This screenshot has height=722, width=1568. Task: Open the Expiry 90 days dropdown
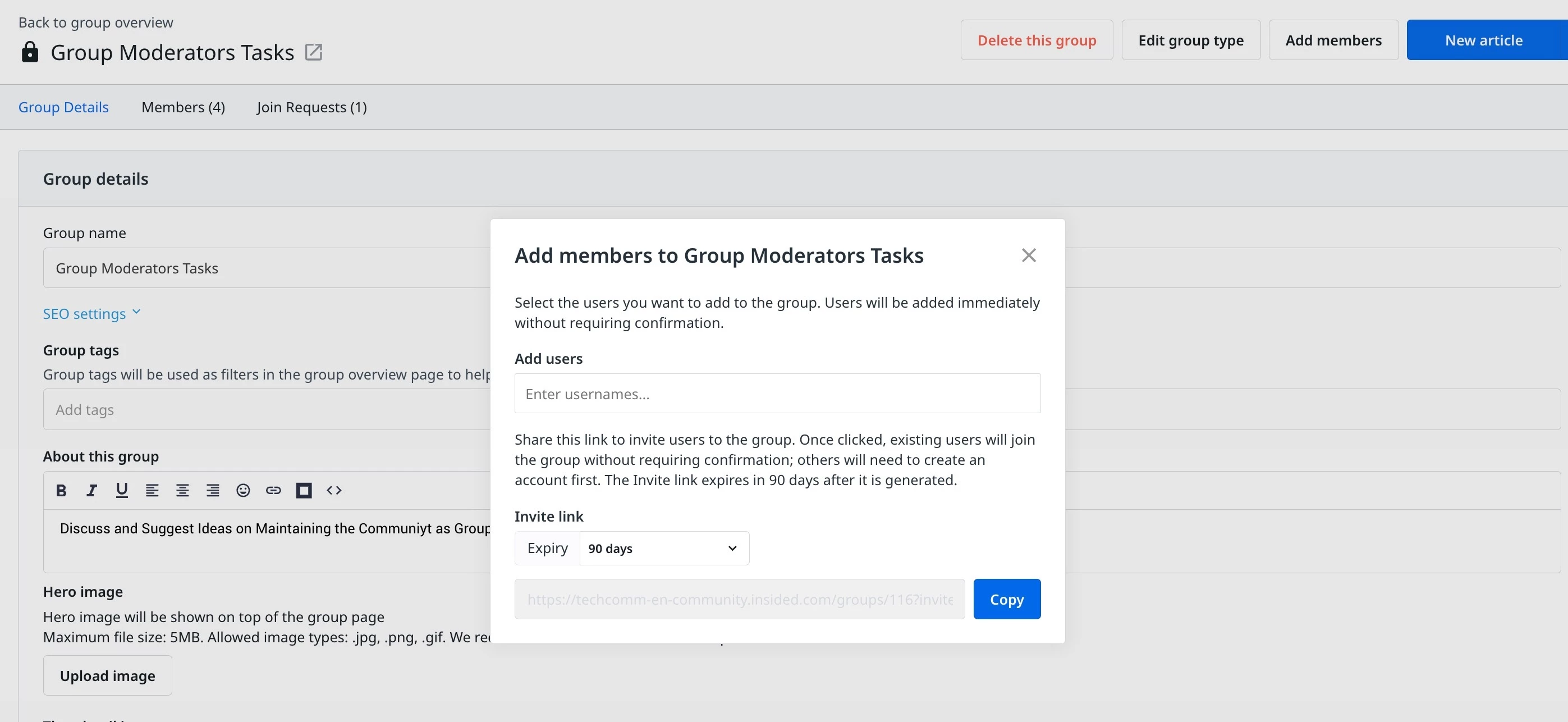click(x=663, y=549)
